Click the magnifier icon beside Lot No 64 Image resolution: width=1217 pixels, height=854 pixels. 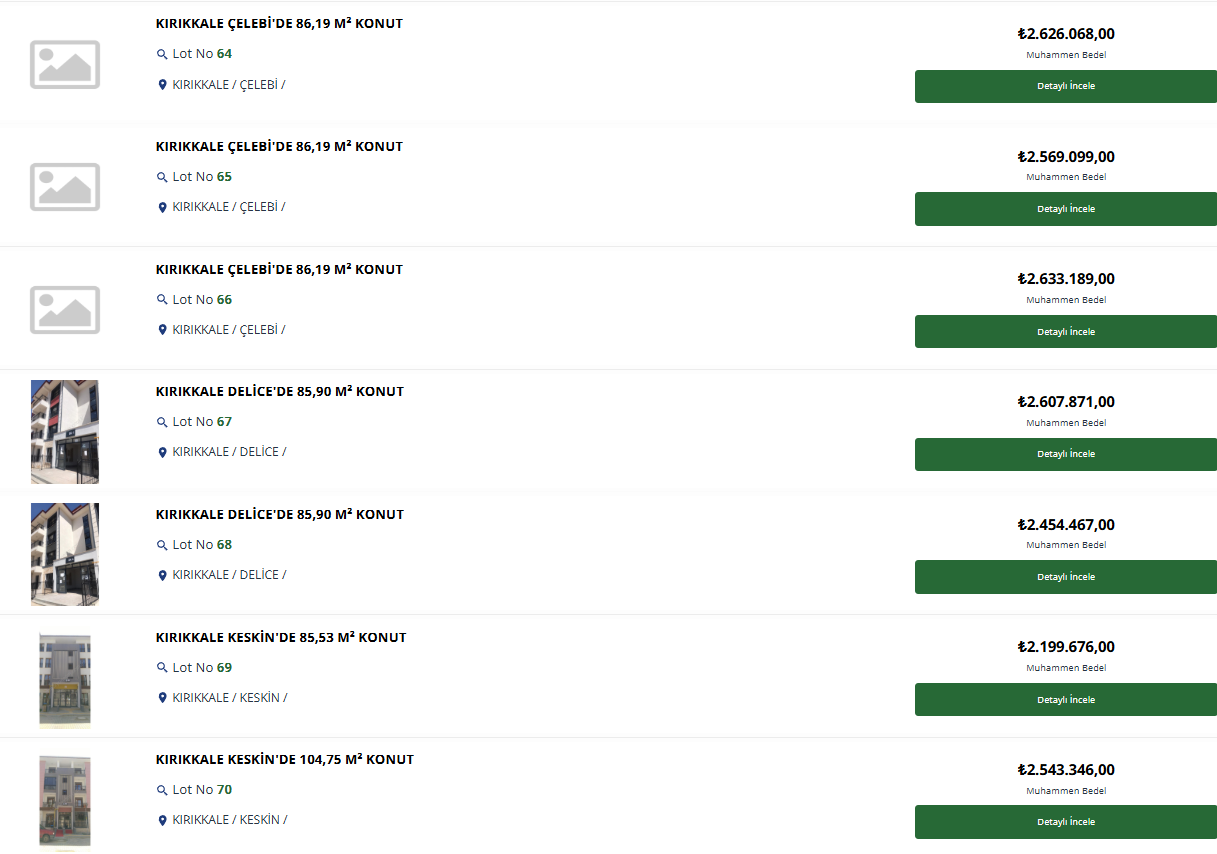(x=162, y=55)
